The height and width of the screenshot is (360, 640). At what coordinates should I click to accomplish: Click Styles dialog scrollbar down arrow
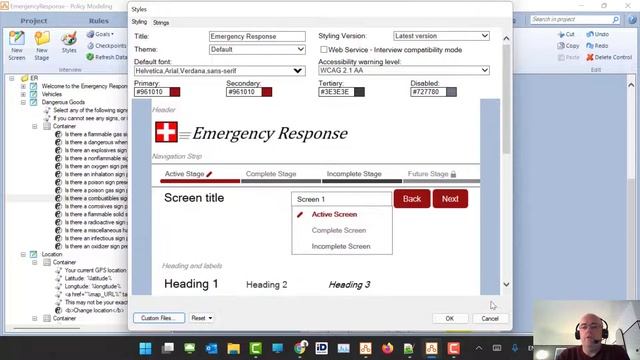pyautogui.click(x=506, y=284)
